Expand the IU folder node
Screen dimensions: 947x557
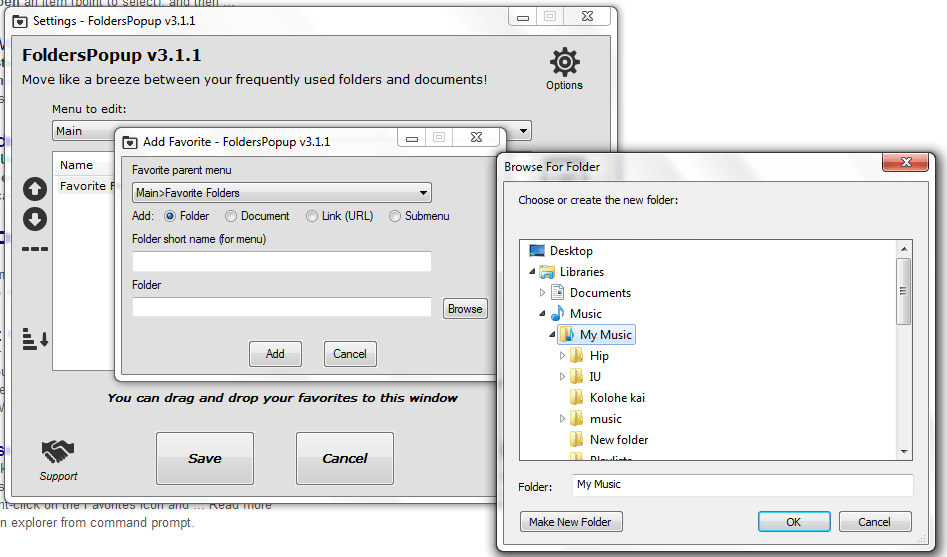[x=562, y=377]
